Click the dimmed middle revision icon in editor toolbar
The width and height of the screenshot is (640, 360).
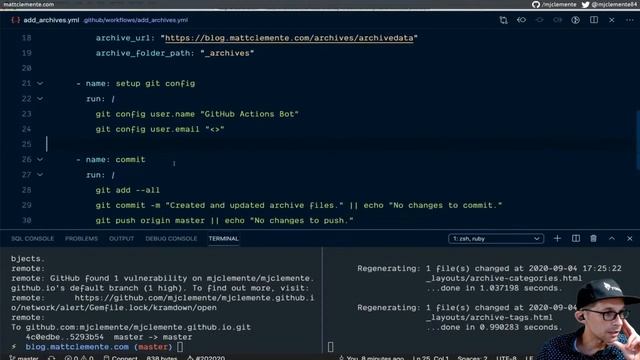[540, 20]
